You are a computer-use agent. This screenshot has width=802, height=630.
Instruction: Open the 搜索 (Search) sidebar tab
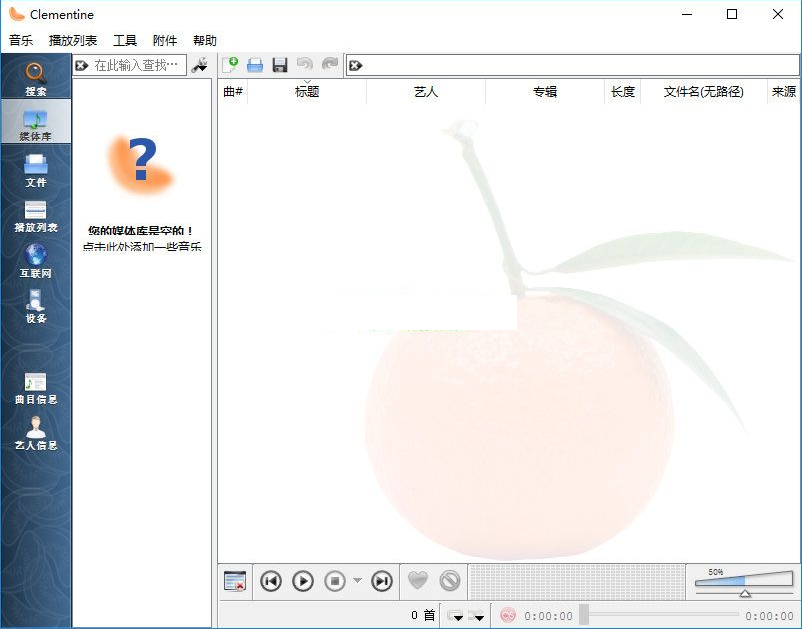coord(36,78)
